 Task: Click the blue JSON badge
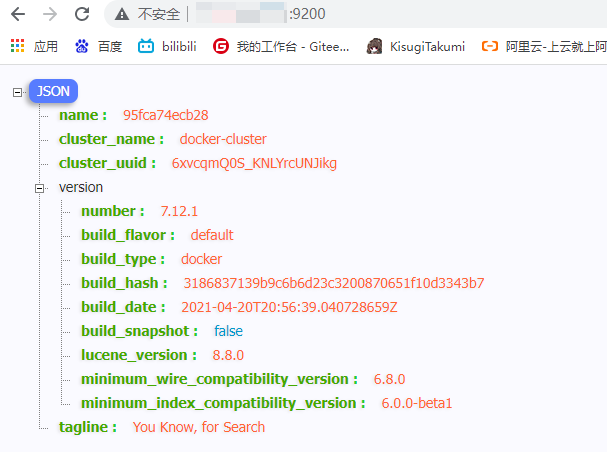tap(53, 91)
